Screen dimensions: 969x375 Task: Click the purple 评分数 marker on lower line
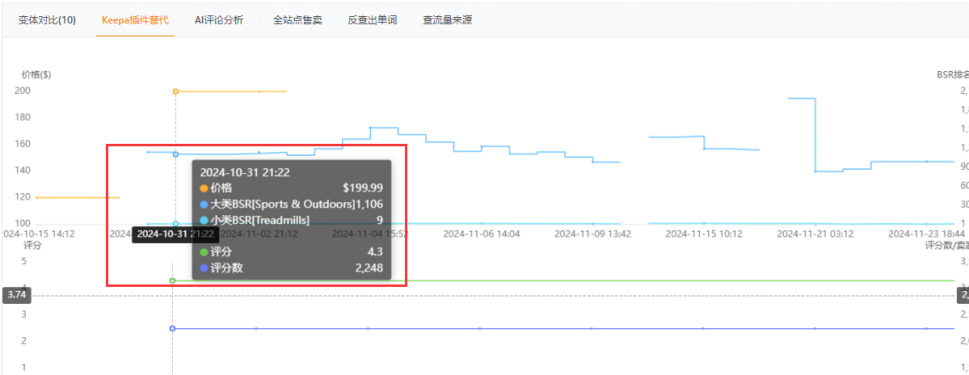point(172,329)
